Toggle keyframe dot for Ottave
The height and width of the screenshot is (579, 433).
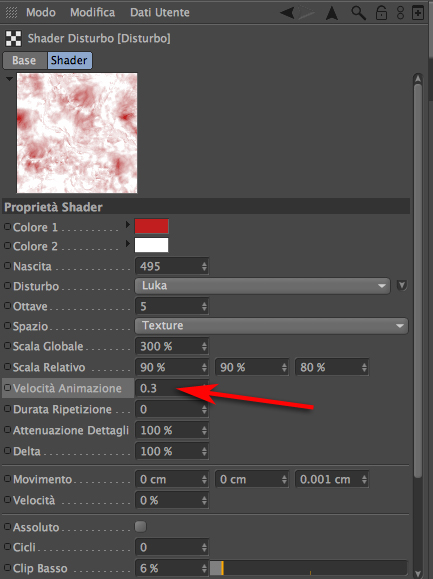pos(7,305)
